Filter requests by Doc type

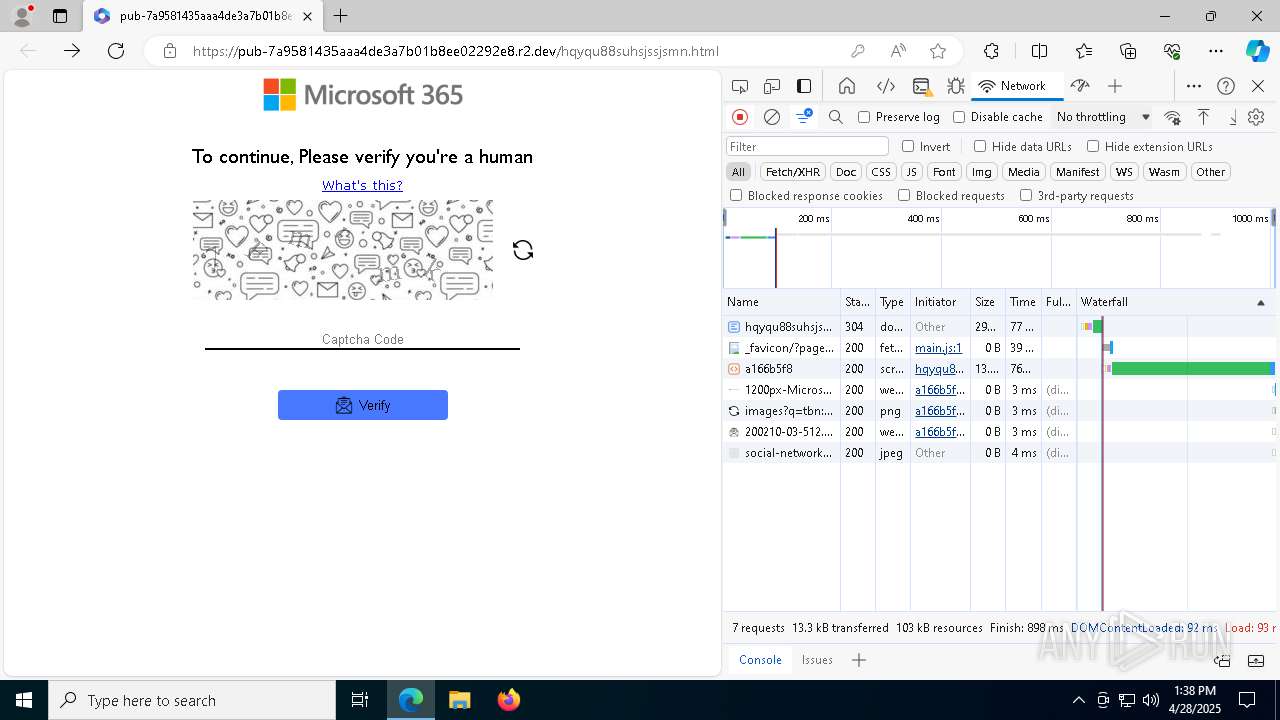846,172
